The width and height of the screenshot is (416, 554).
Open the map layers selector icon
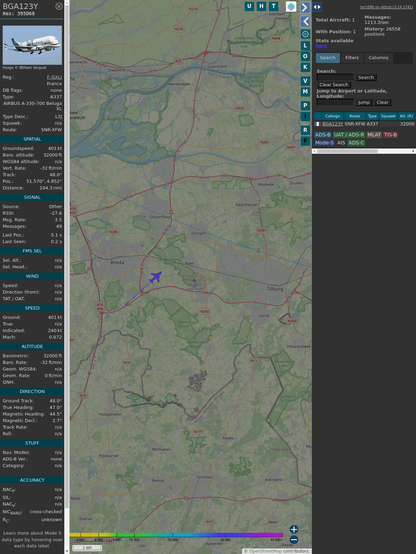[x=291, y=6]
